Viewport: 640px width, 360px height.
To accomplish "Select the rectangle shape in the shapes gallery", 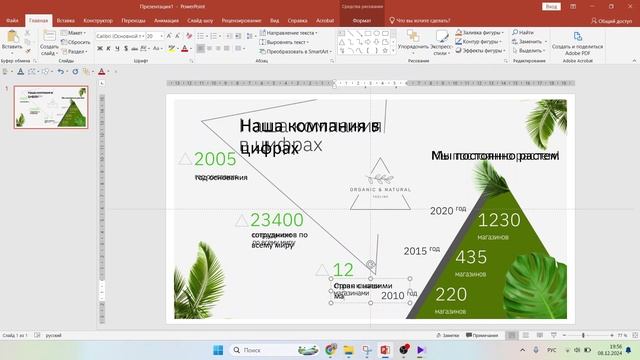I will pos(368,33).
